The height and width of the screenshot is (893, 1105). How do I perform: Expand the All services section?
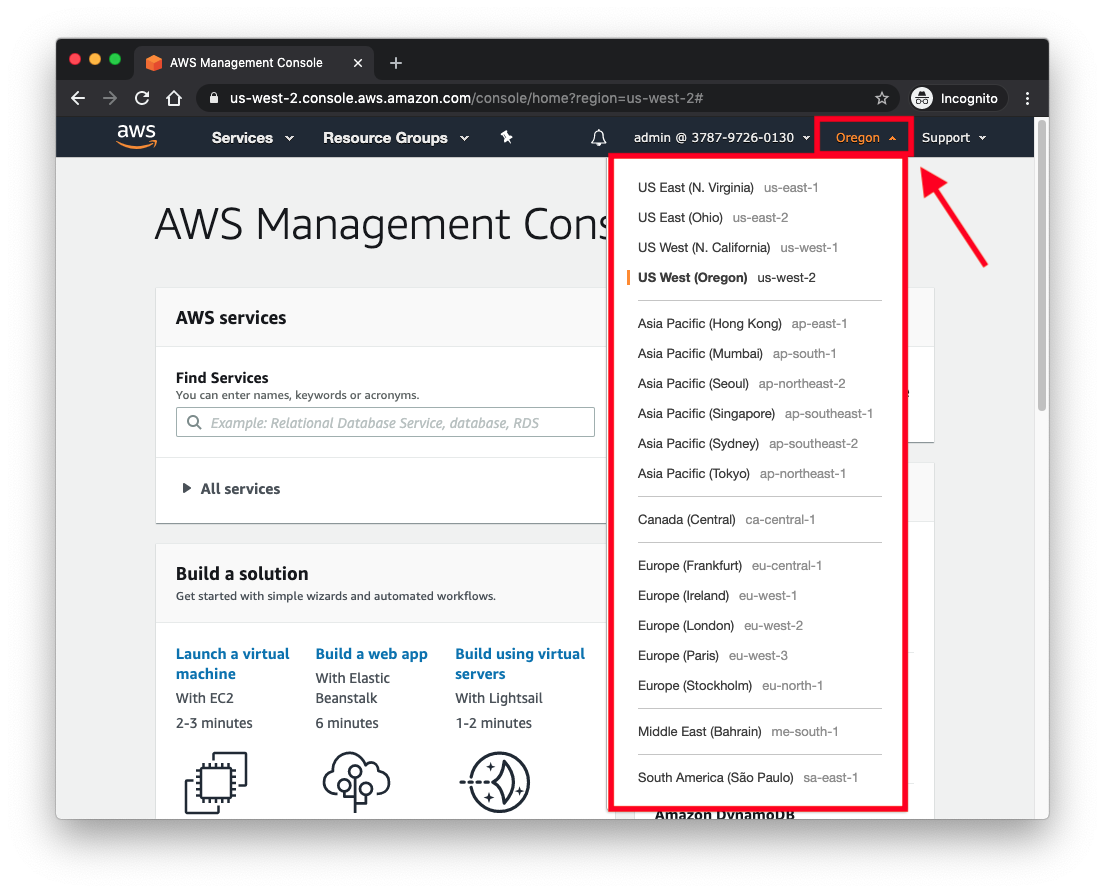[x=231, y=488]
